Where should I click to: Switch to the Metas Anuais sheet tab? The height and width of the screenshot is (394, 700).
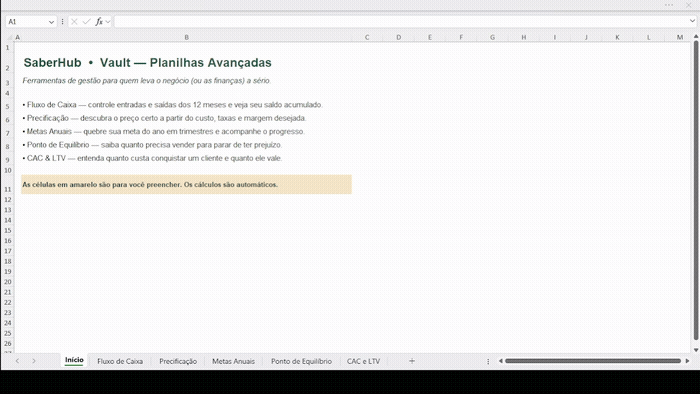point(233,361)
